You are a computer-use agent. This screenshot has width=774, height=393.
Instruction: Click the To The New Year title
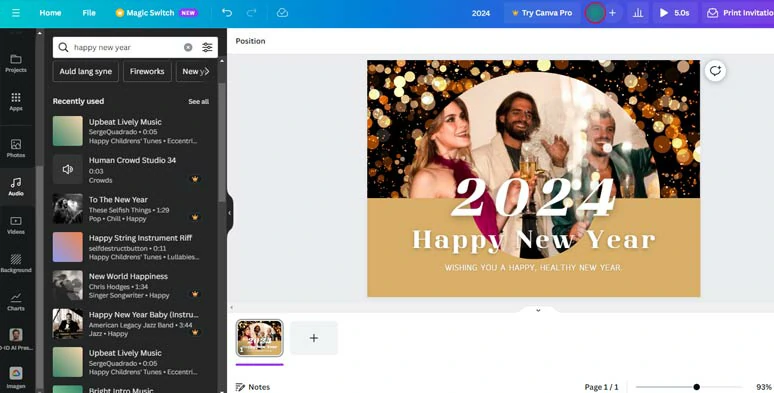pos(118,199)
